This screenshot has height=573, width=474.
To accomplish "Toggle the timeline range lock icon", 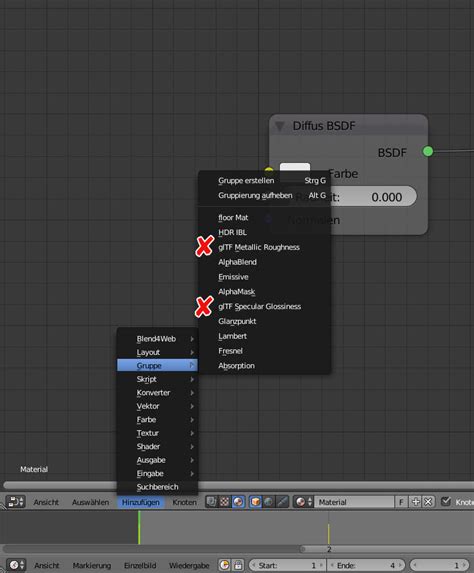I will point(238,565).
